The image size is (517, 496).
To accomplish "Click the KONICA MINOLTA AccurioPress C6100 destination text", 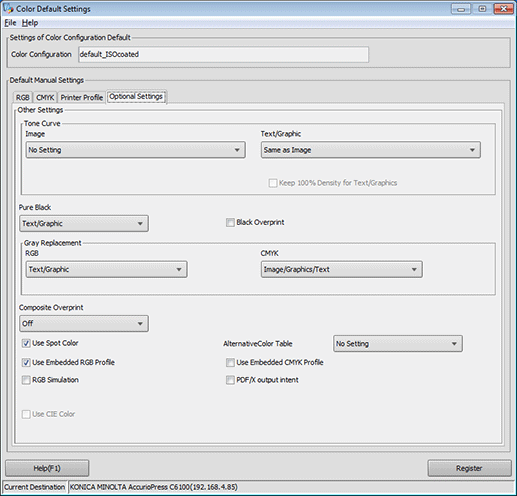I will (x=154, y=487).
